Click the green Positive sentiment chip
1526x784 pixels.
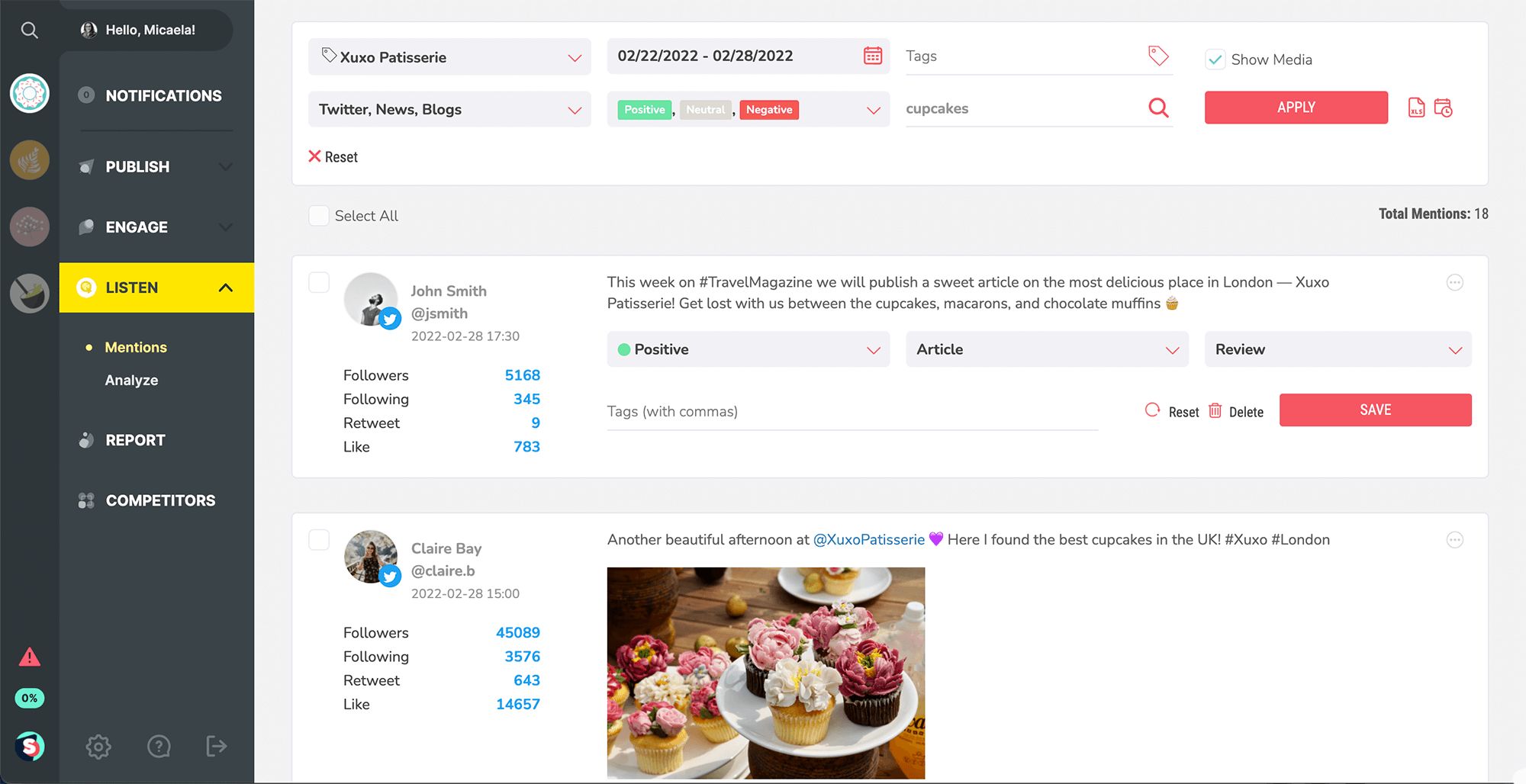[644, 110]
